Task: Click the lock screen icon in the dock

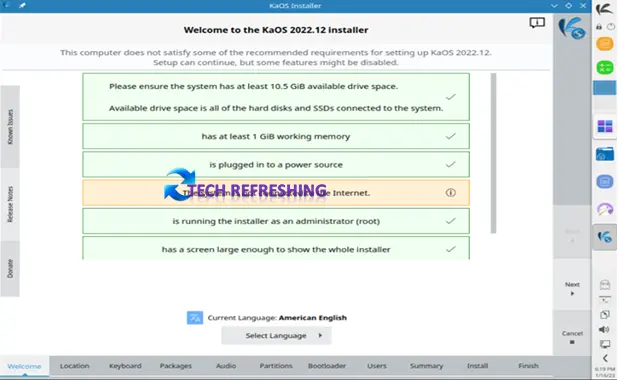Action: tap(599, 27)
